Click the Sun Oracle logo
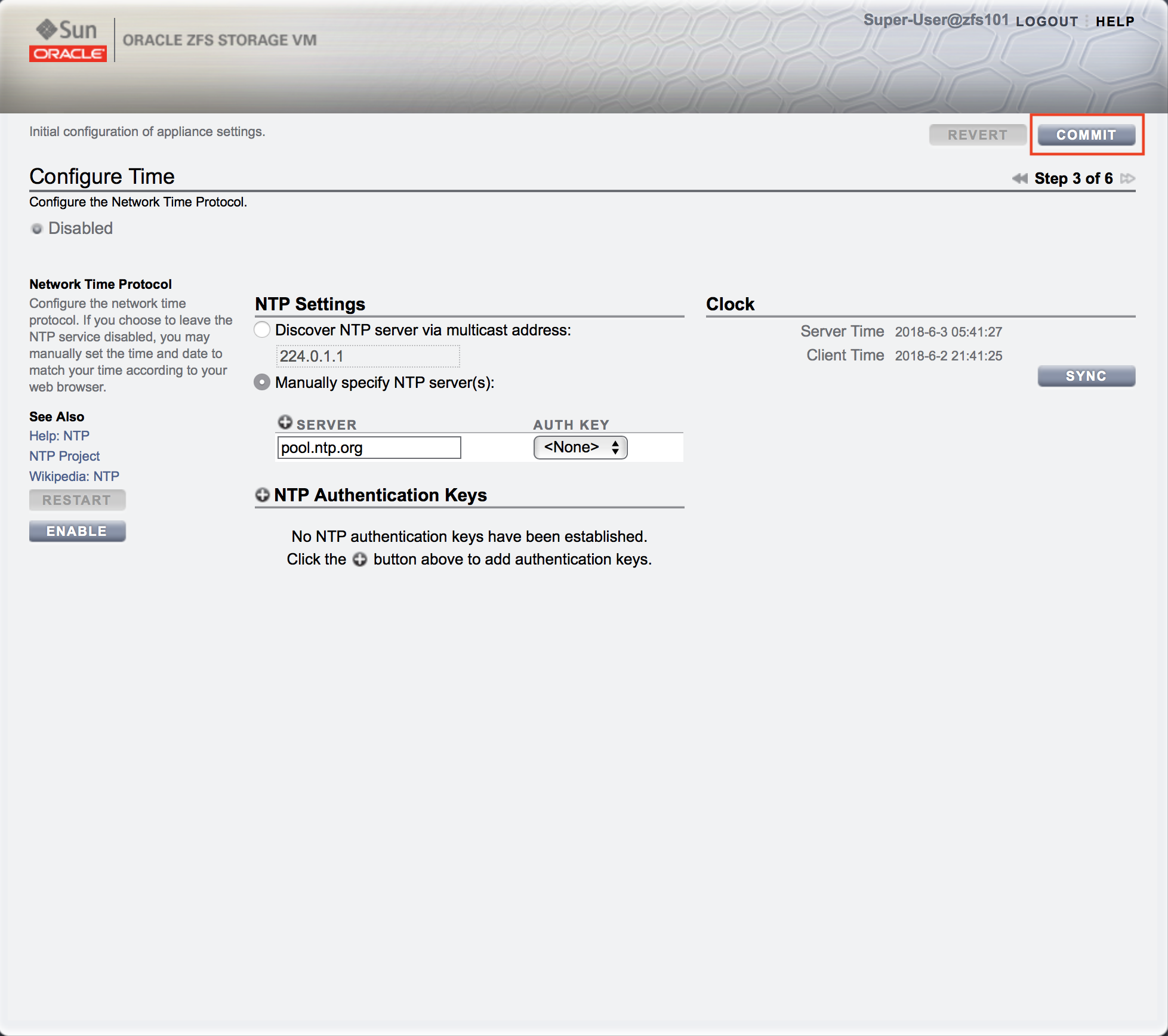This screenshot has height=1036, width=1168. [68, 40]
